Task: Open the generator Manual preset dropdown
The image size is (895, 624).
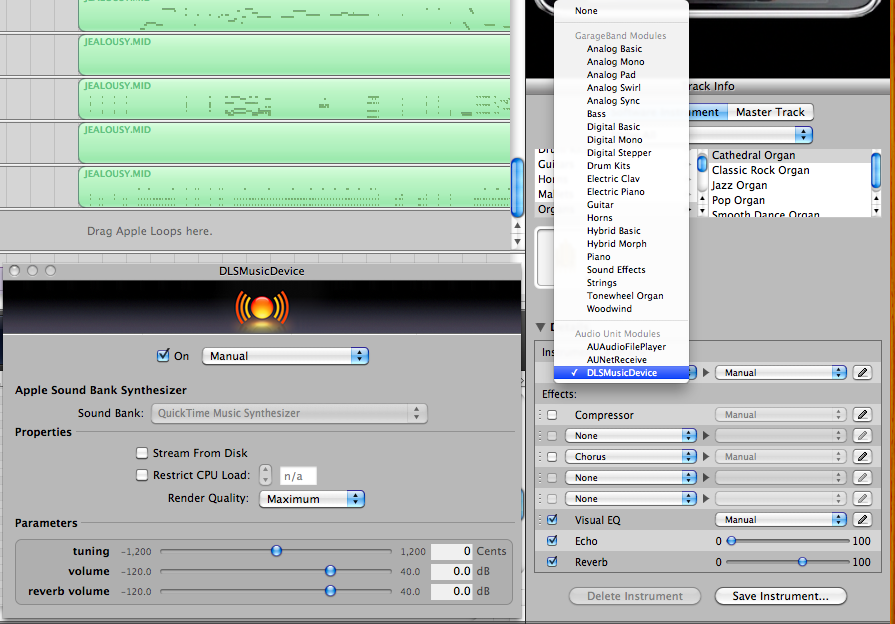Action: 781,373
